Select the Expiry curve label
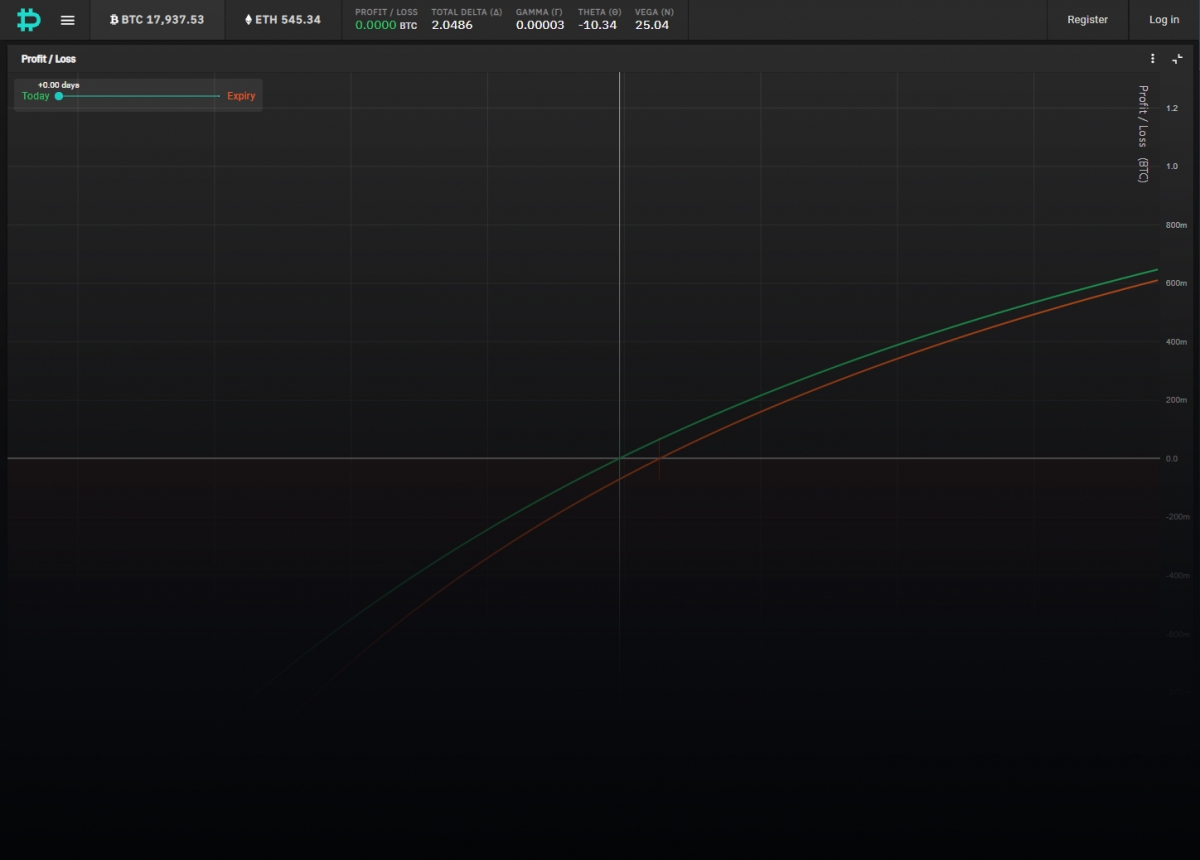Image resolution: width=1200 pixels, height=860 pixels. coord(240,96)
